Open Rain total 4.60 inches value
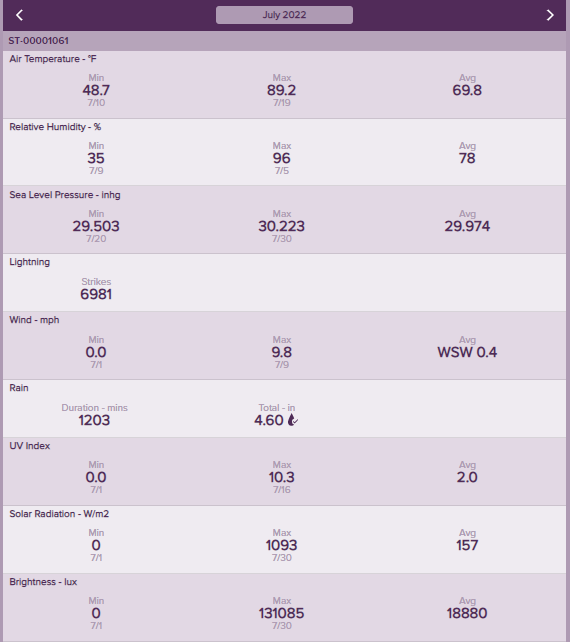This screenshot has width=570, height=642. (x=269, y=420)
